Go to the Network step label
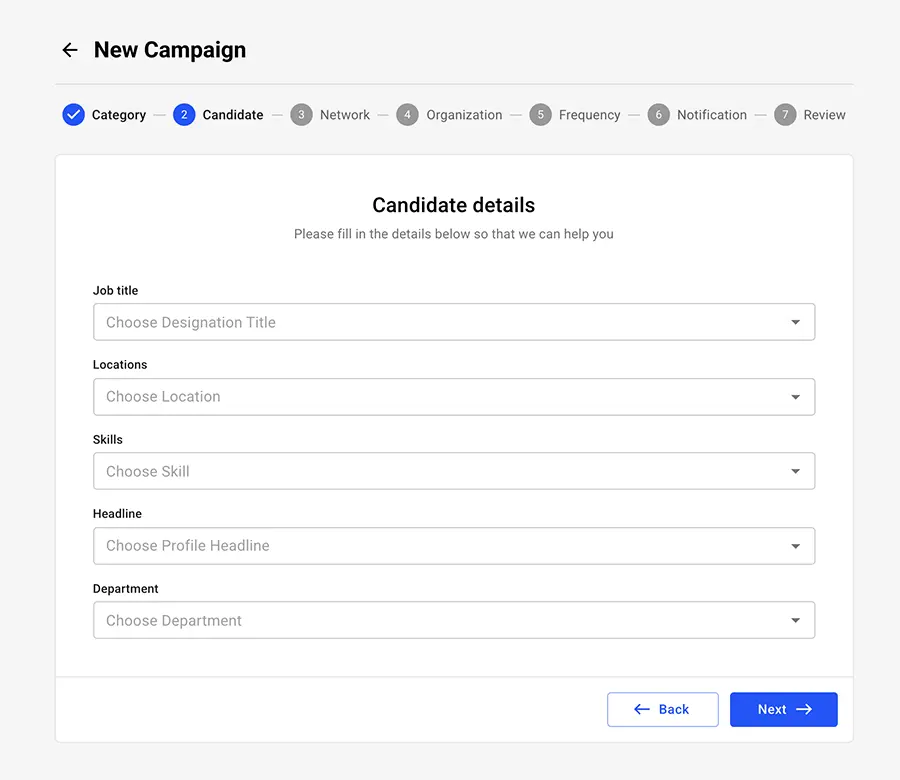The width and height of the screenshot is (900, 780). 345,115
